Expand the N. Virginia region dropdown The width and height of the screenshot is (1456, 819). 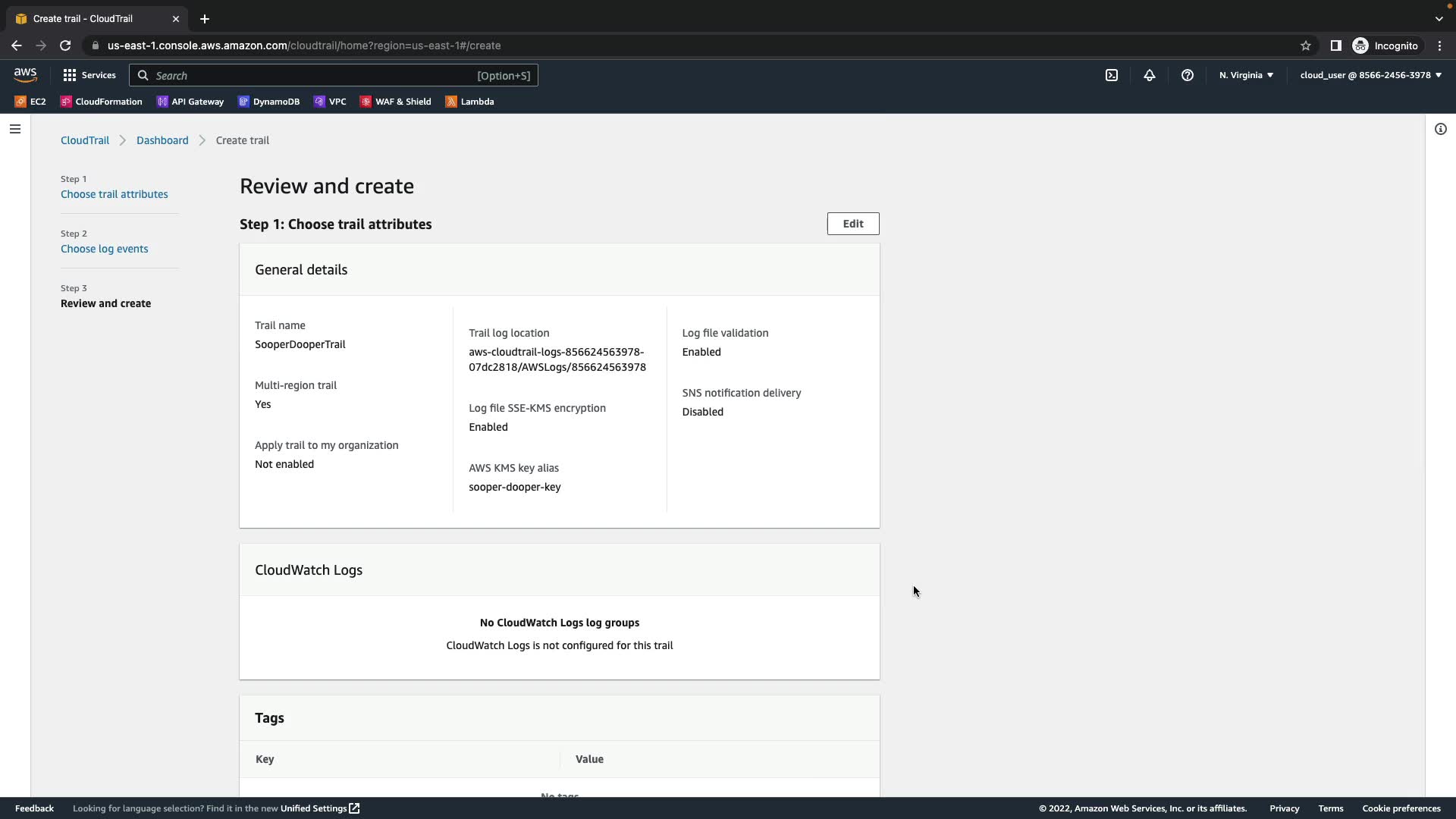coord(1246,75)
